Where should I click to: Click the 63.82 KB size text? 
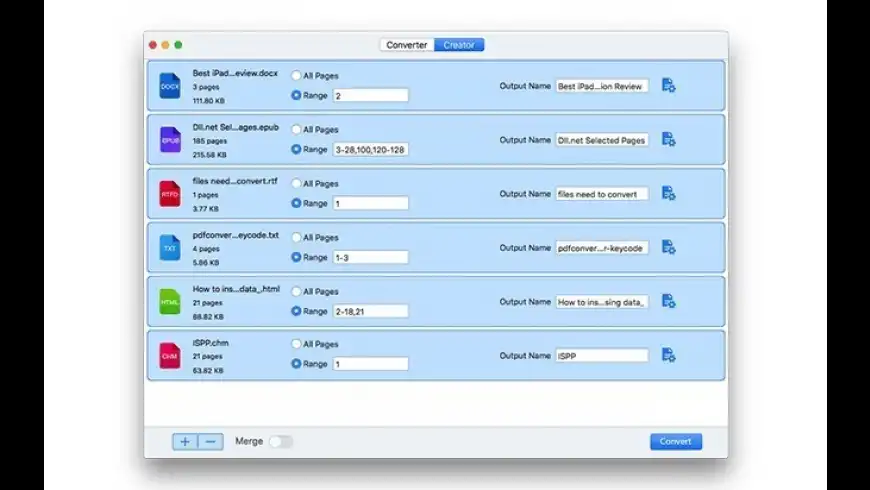(x=208, y=370)
